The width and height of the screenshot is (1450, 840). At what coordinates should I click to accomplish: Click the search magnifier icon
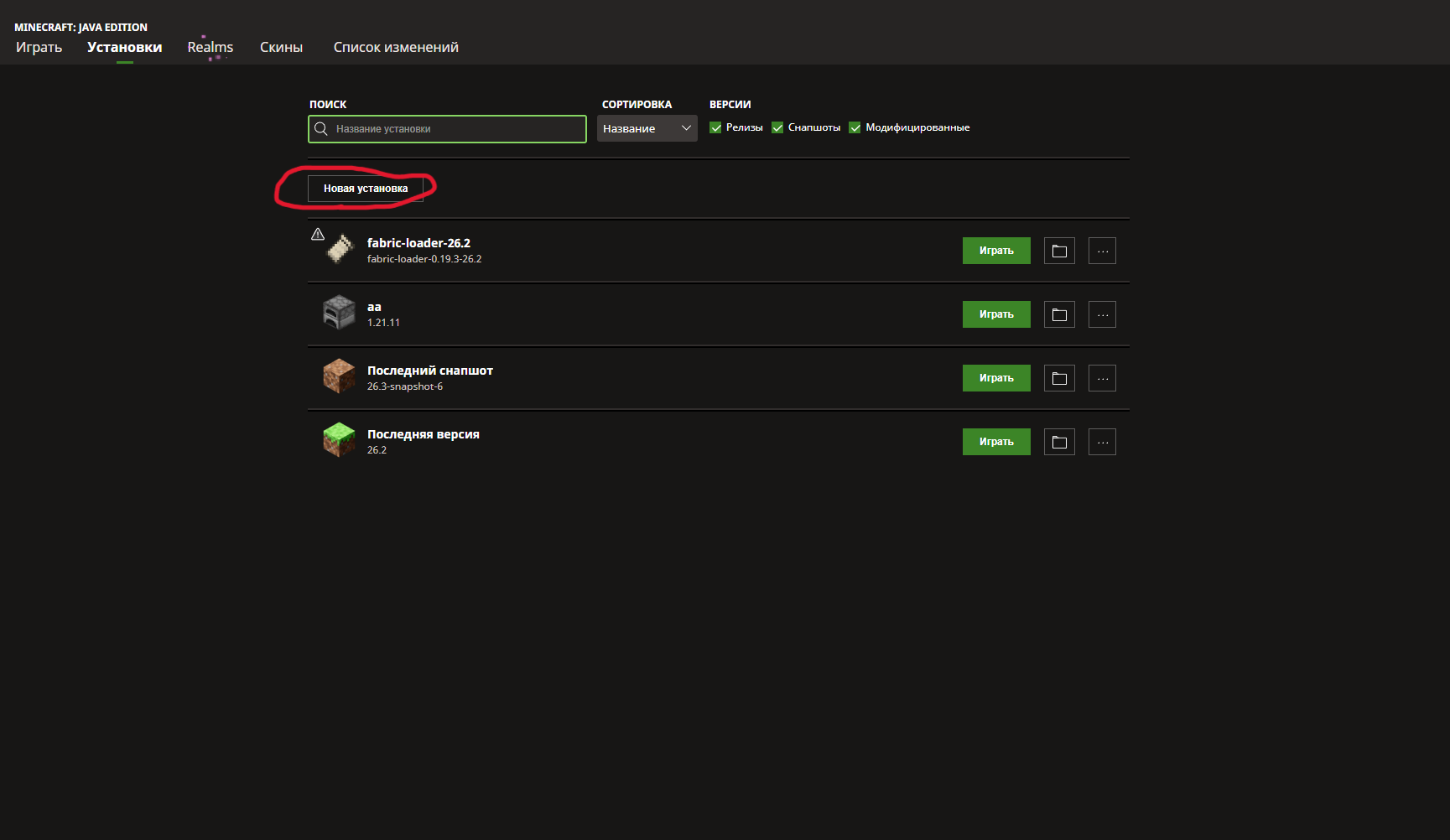tap(321, 129)
